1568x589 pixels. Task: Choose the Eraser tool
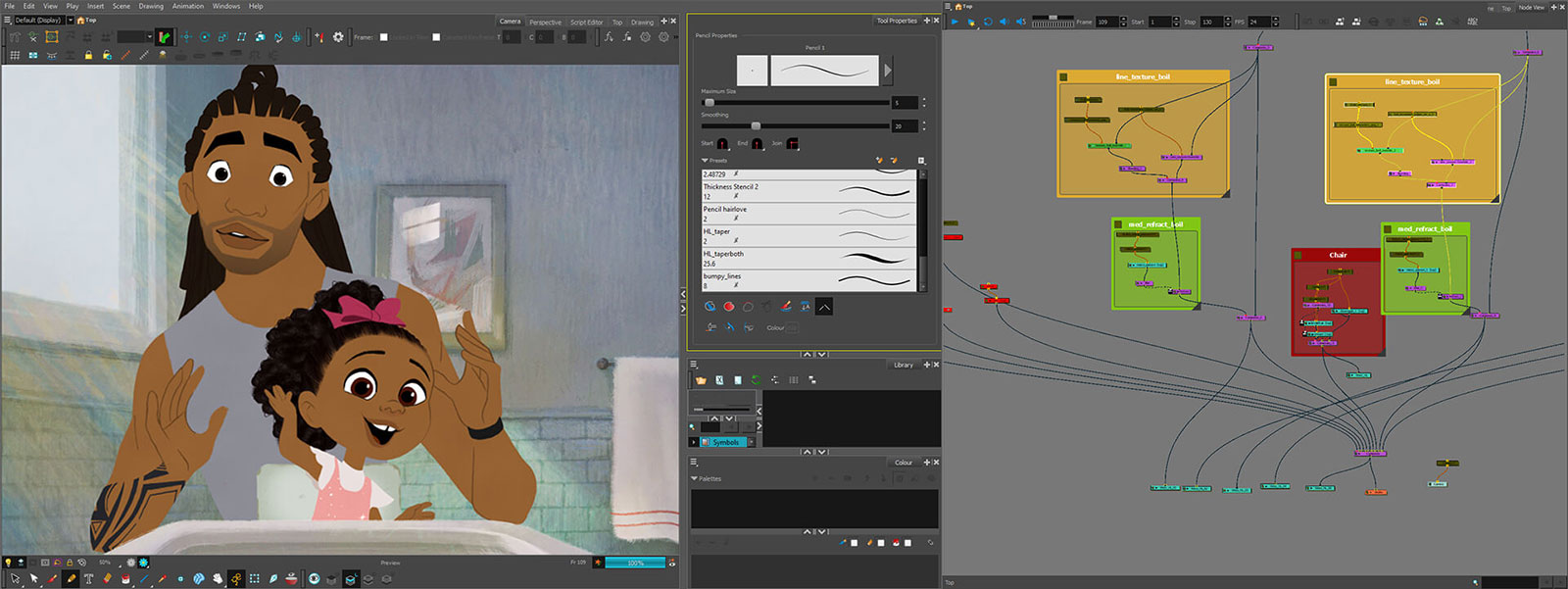108,579
